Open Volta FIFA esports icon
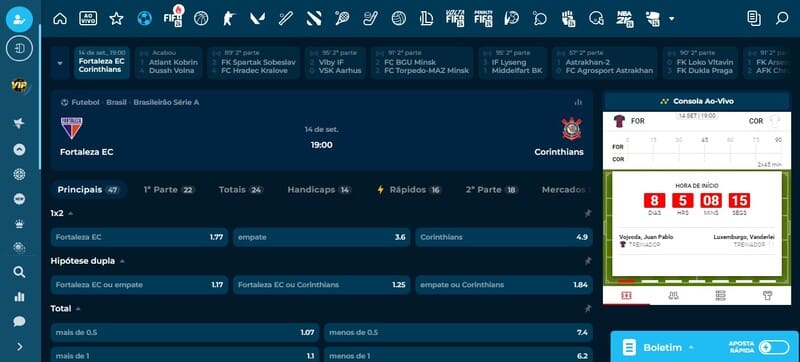The image size is (800, 362). click(x=455, y=19)
